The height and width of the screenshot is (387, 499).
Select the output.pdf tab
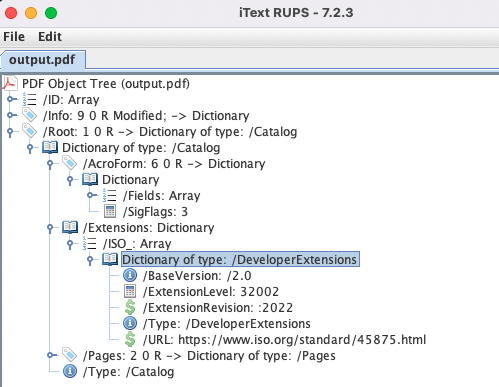[42, 60]
